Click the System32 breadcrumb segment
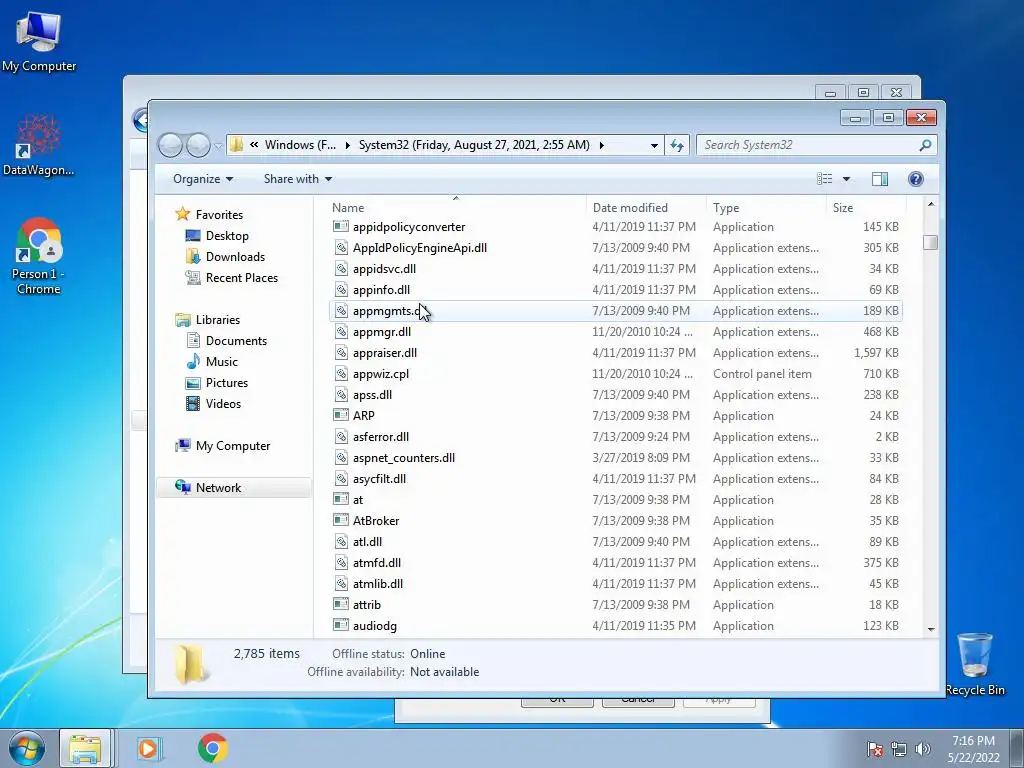Viewport: 1024px width, 768px height. click(x=474, y=145)
